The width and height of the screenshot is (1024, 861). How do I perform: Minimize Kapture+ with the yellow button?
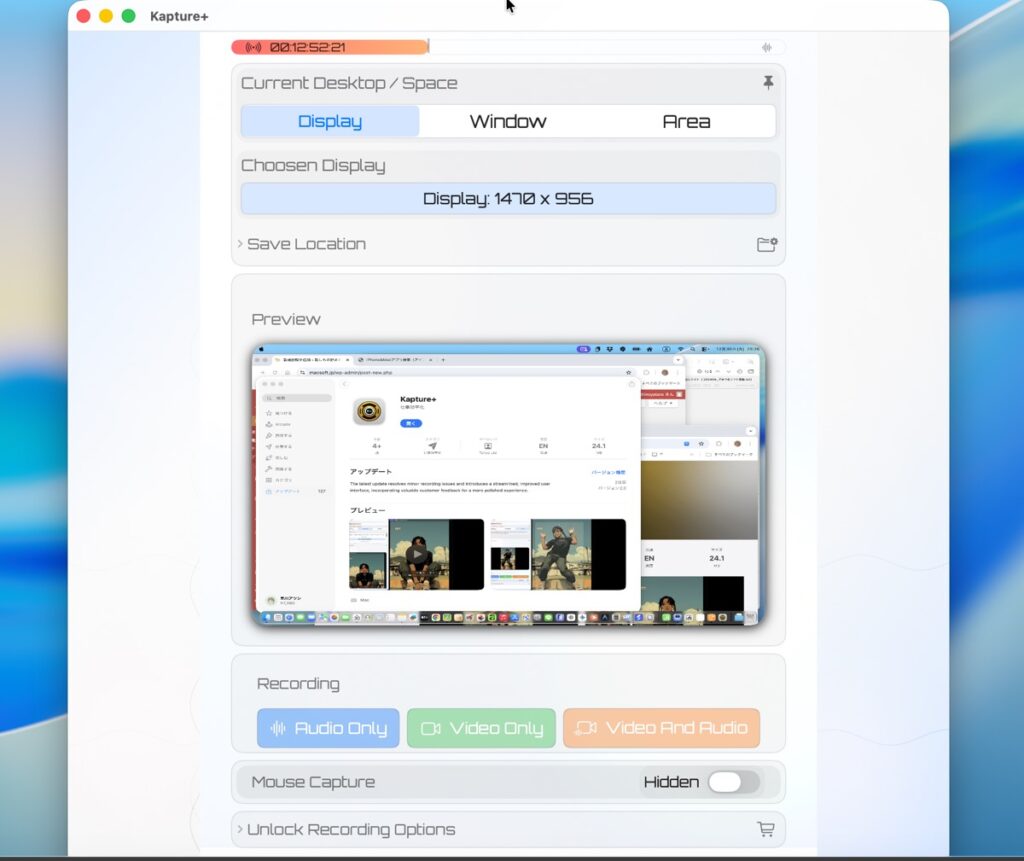click(106, 16)
